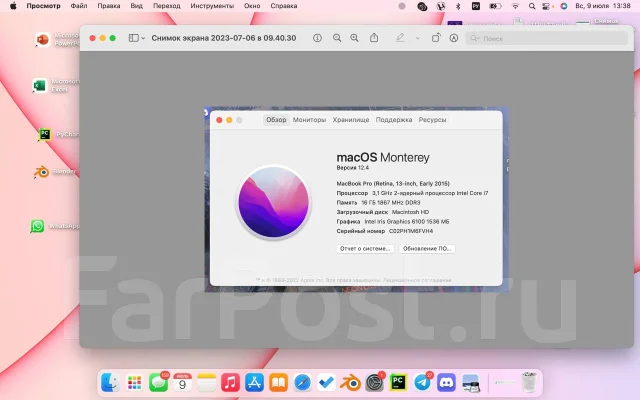The width and height of the screenshot is (640, 400).
Task: Open the Окно menu
Action: (252, 6)
